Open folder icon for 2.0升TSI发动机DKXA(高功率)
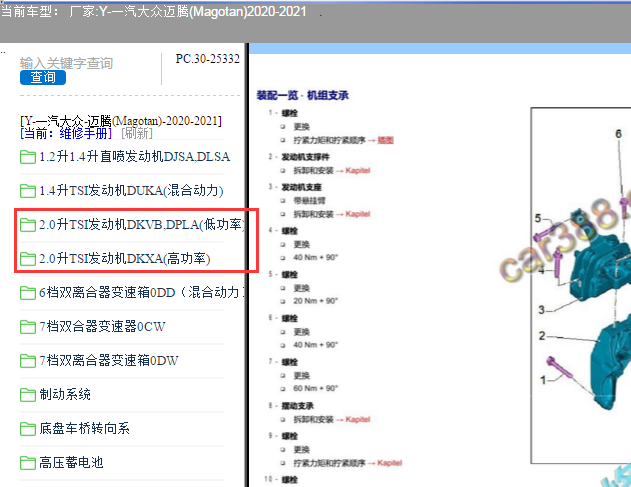This screenshot has height=487, width=631. pyautogui.click(x=28, y=258)
